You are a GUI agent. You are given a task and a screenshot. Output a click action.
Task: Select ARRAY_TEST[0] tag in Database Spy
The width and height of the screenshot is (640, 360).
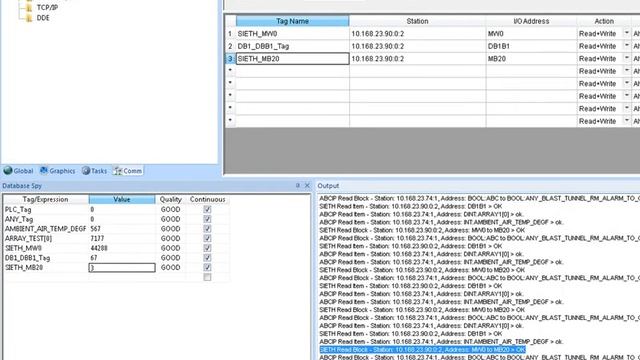point(28,238)
